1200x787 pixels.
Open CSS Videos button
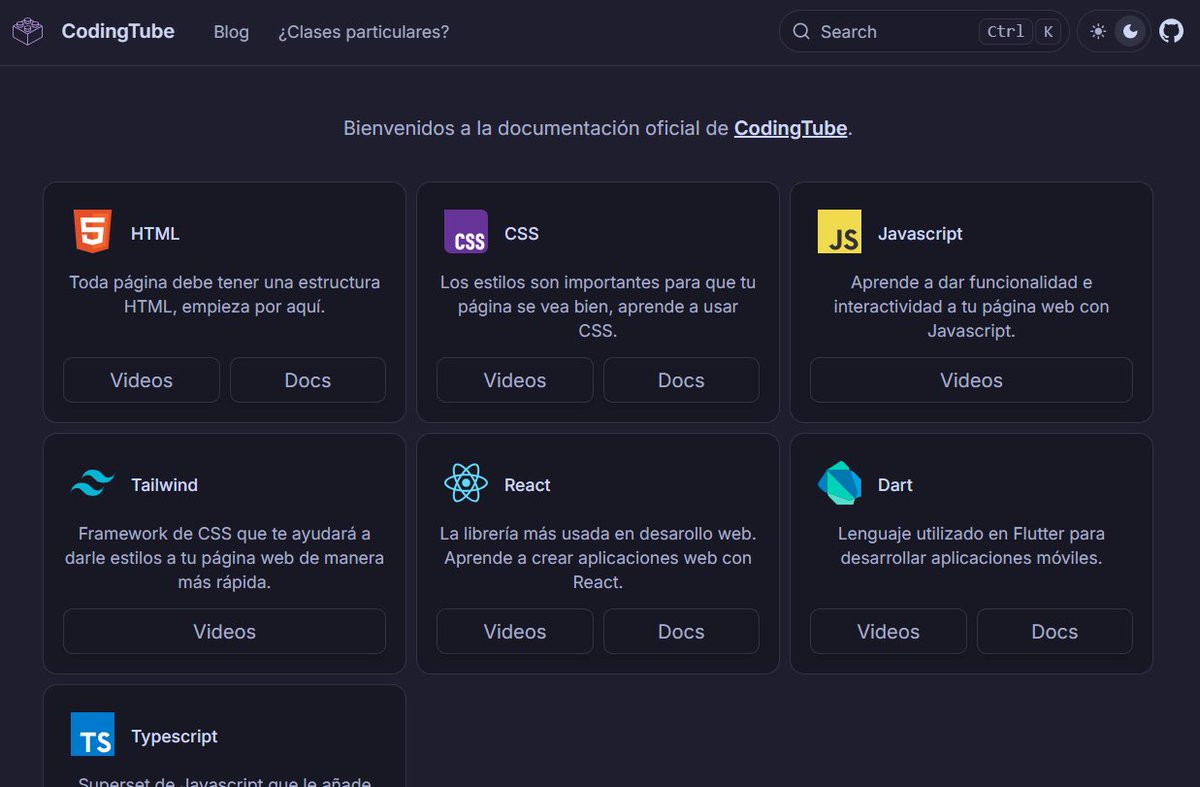(515, 380)
